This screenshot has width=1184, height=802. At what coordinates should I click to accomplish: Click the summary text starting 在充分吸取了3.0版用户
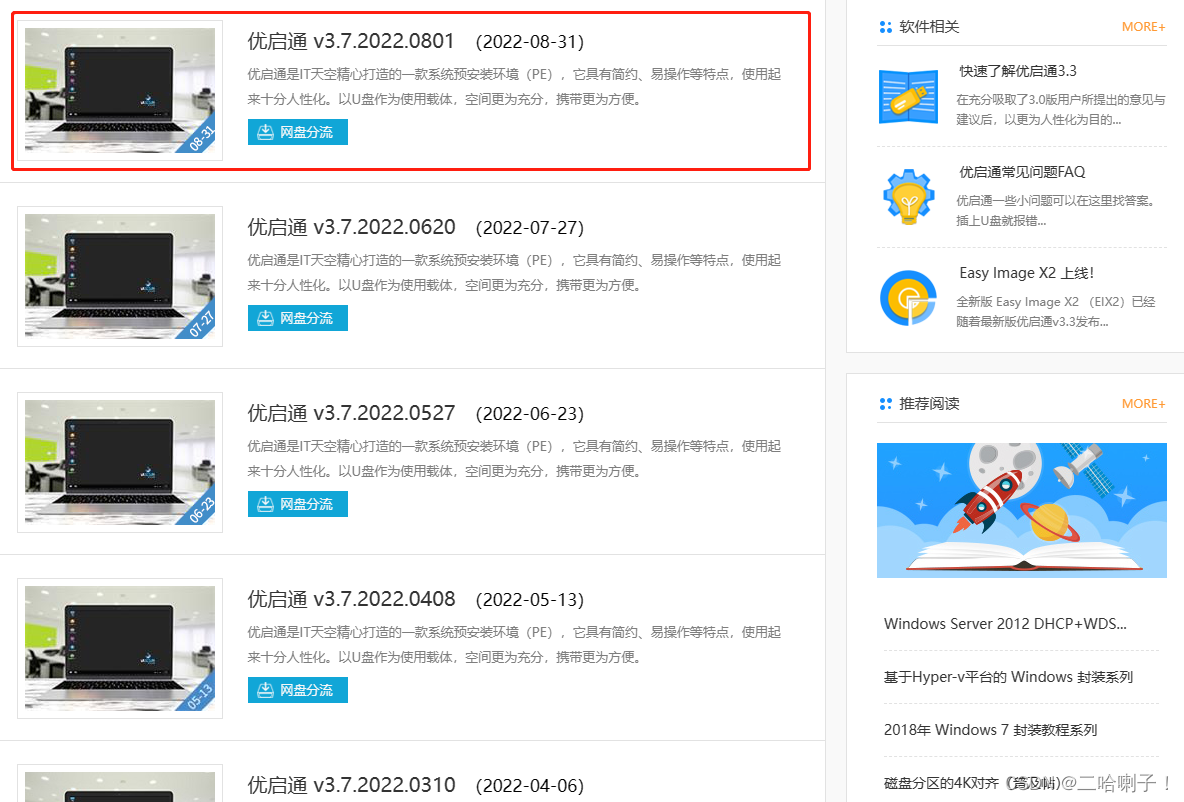pos(1061,110)
